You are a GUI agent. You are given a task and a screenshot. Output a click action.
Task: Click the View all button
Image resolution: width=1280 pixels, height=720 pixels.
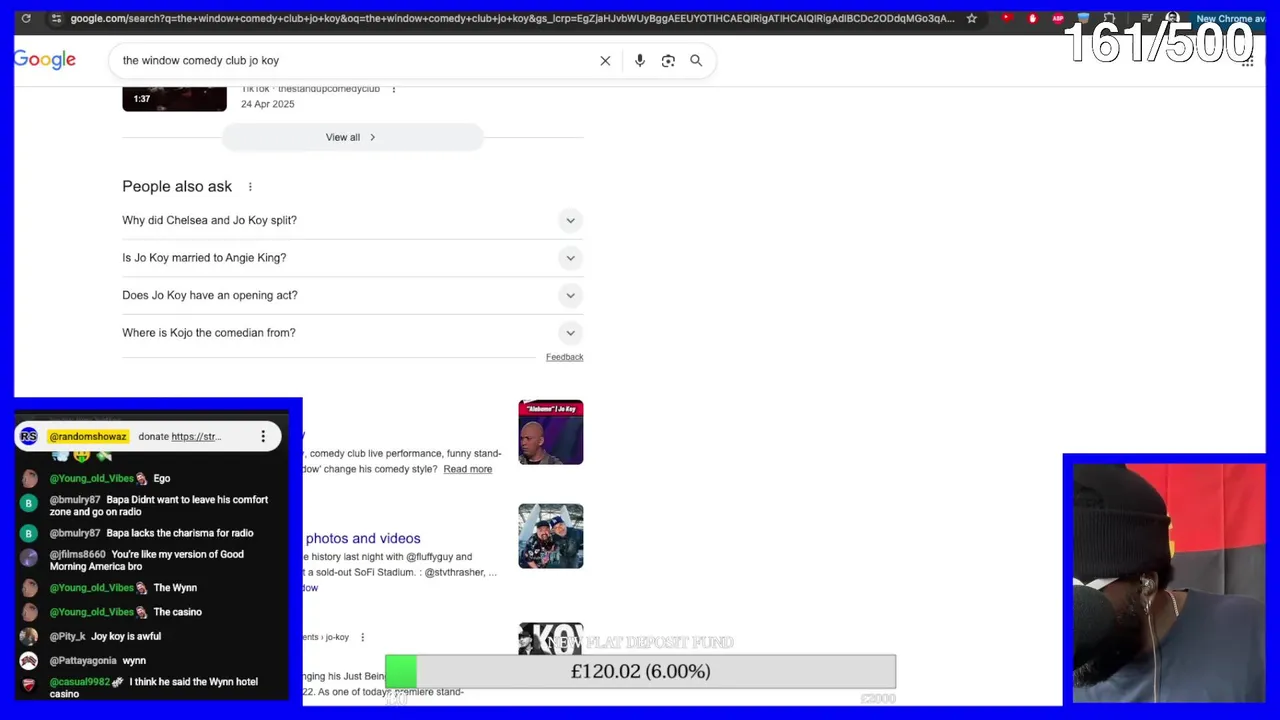click(352, 137)
